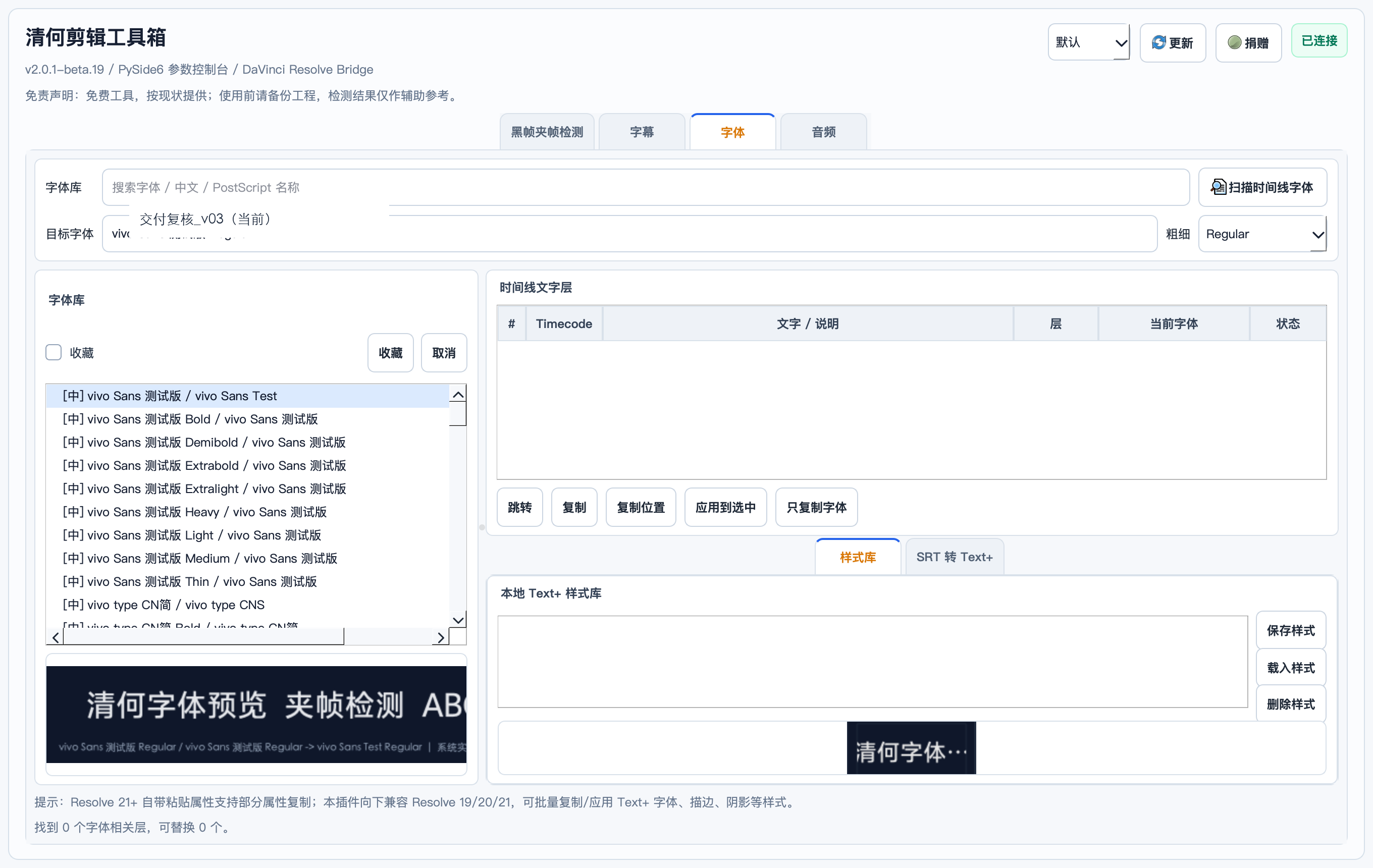Select vivo type CN简 / vivo type CNS
The height and width of the screenshot is (868, 1373).
[247, 605]
